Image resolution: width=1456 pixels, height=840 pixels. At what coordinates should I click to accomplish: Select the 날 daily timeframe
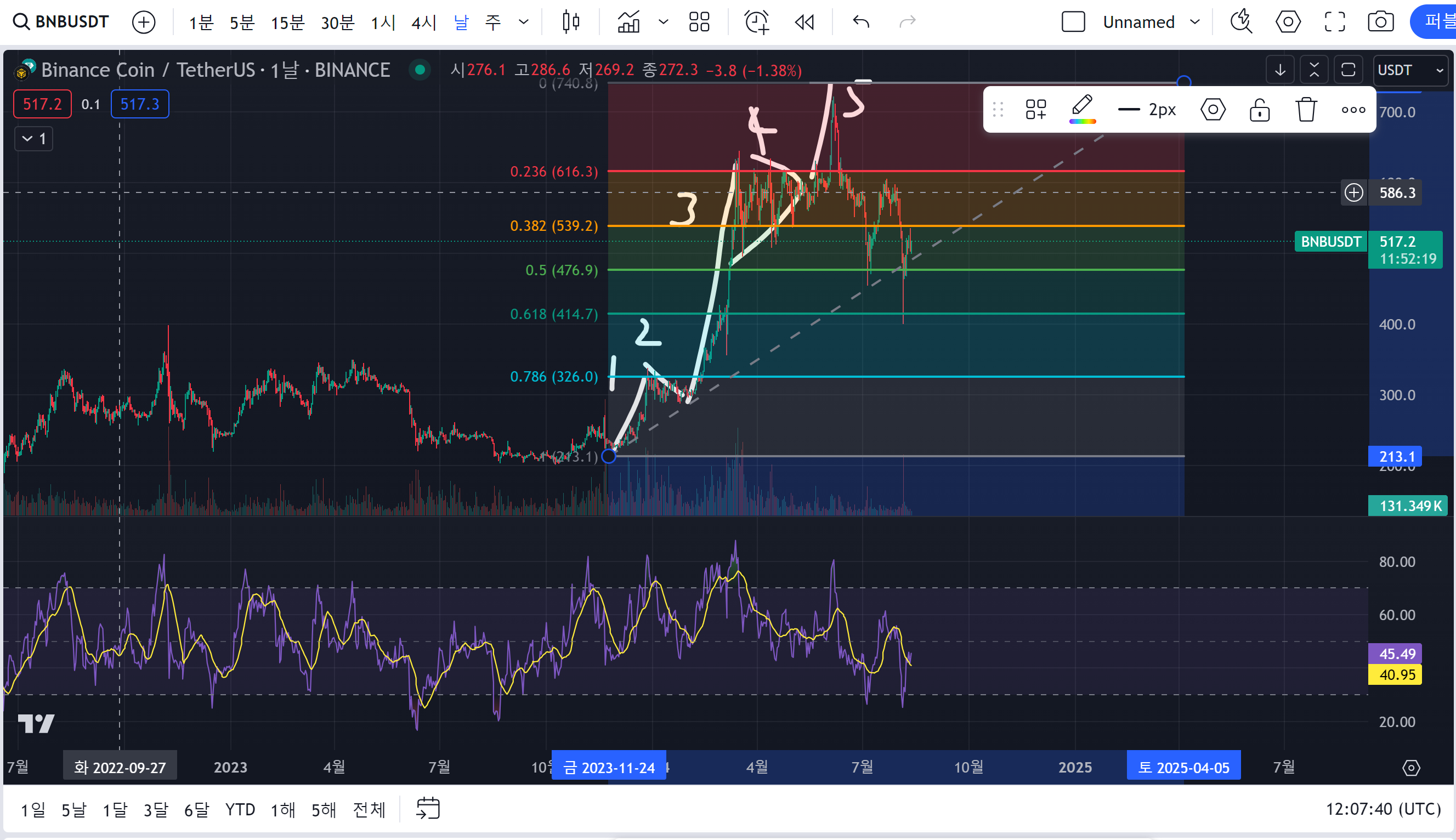461,22
